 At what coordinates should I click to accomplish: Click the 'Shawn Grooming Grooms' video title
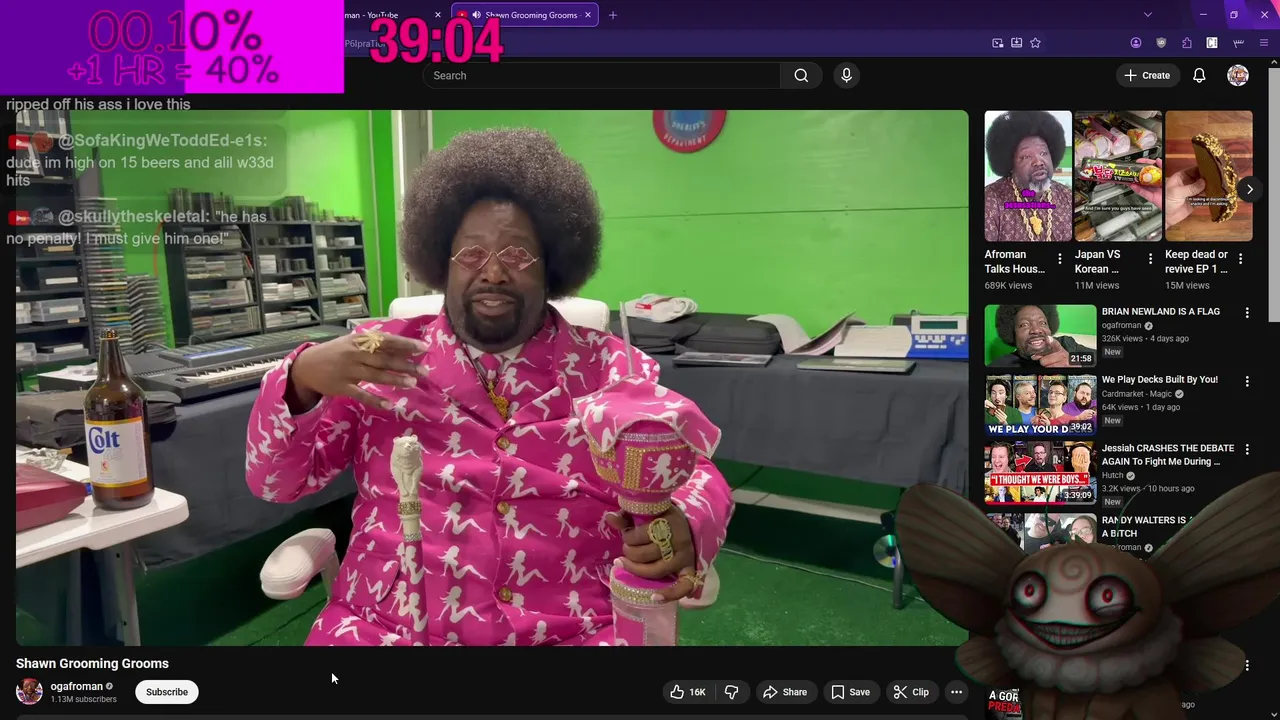pyautogui.click(x=92, y=663)
